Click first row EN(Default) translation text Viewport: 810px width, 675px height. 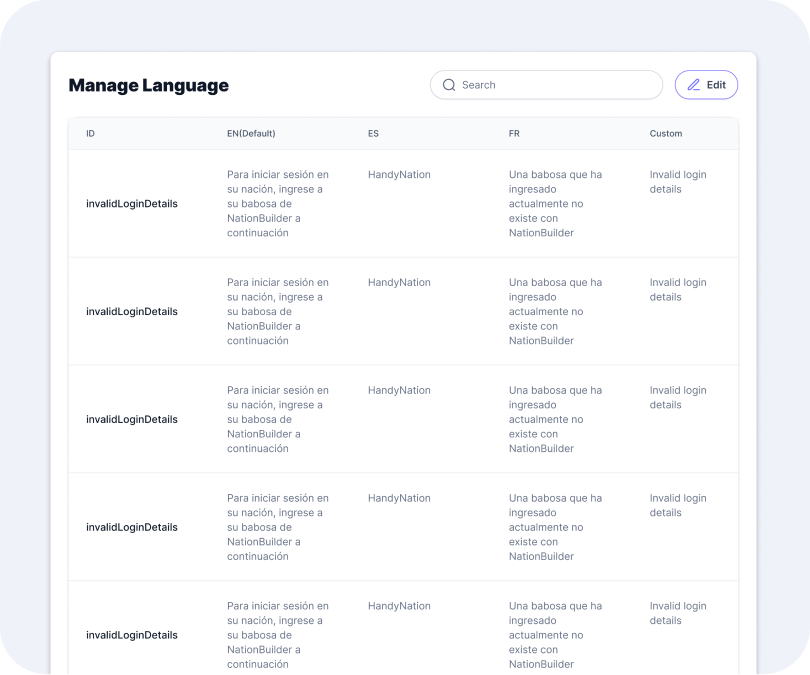[x=278, y=203]
